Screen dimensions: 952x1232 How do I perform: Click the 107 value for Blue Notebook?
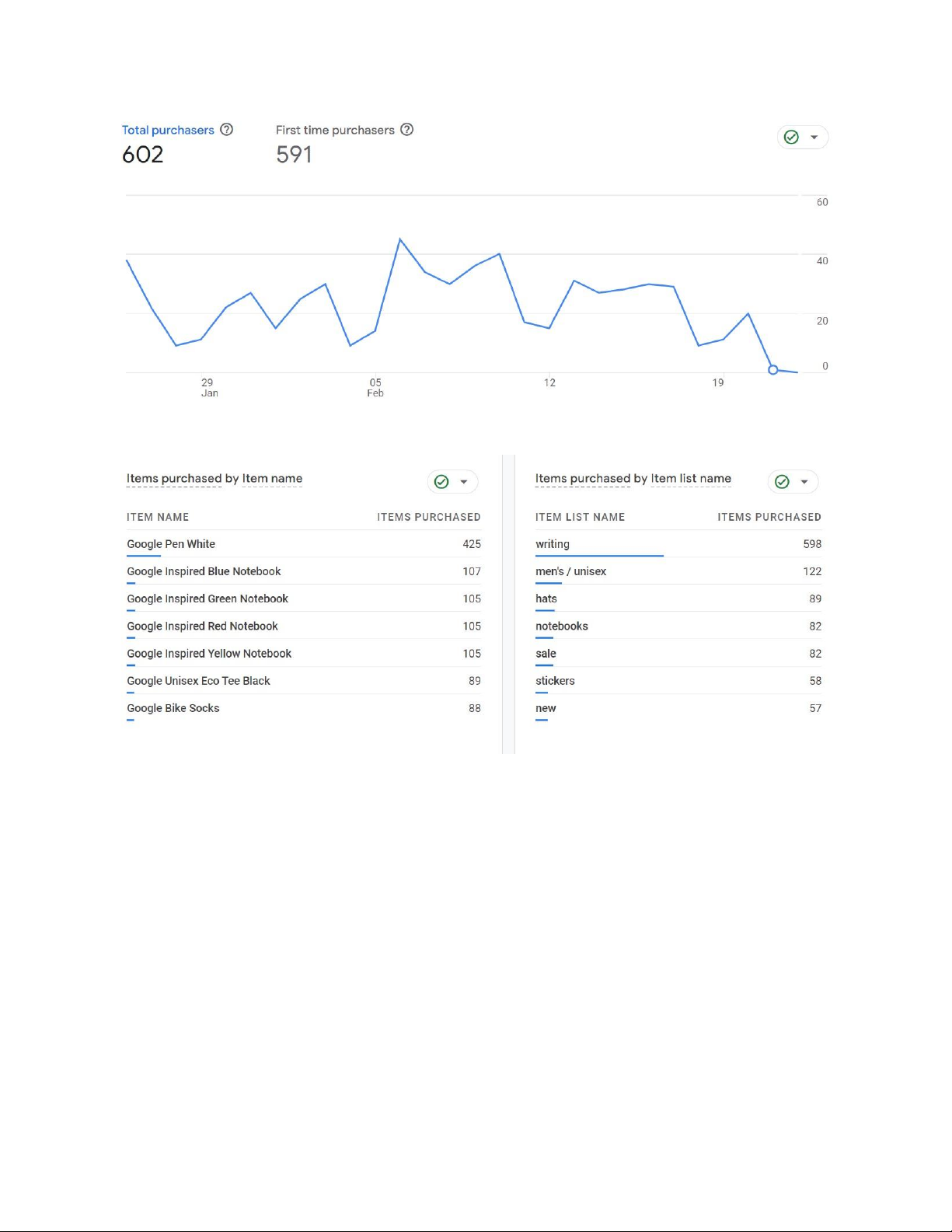tap(472, 571)
